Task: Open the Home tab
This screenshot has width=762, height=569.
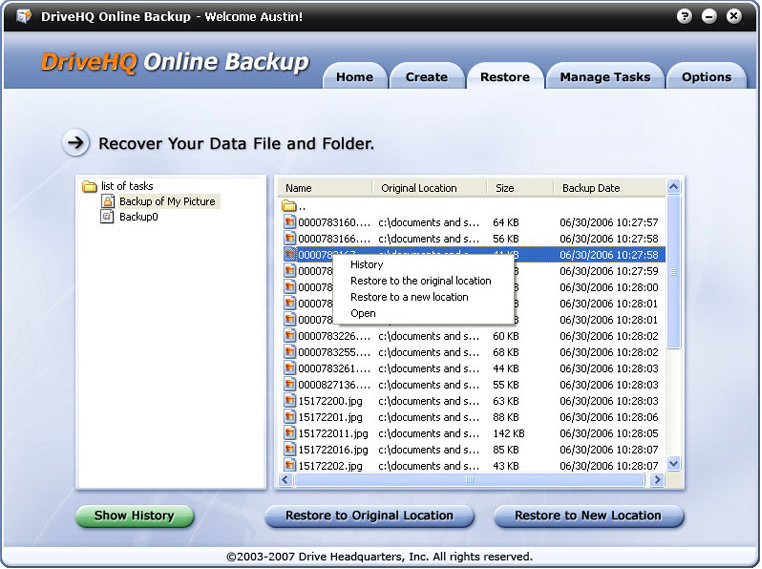Action: (355, 77)
